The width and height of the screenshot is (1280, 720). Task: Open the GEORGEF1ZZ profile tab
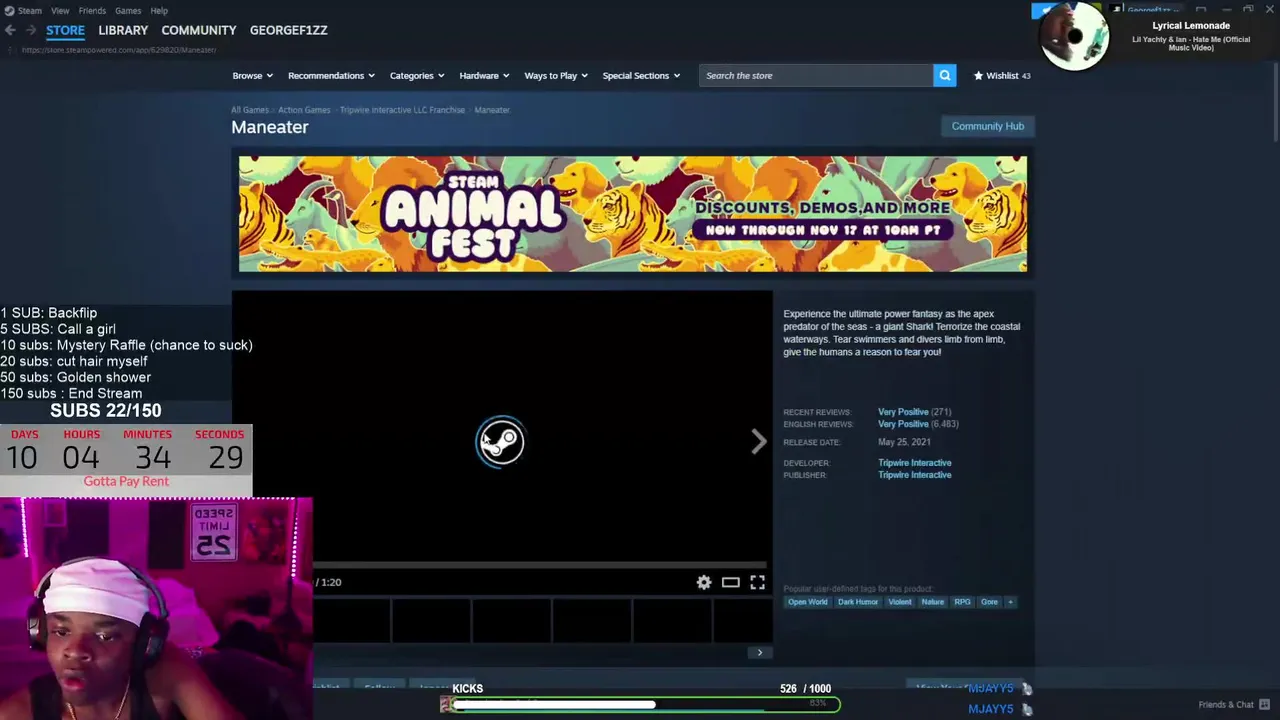289,30
